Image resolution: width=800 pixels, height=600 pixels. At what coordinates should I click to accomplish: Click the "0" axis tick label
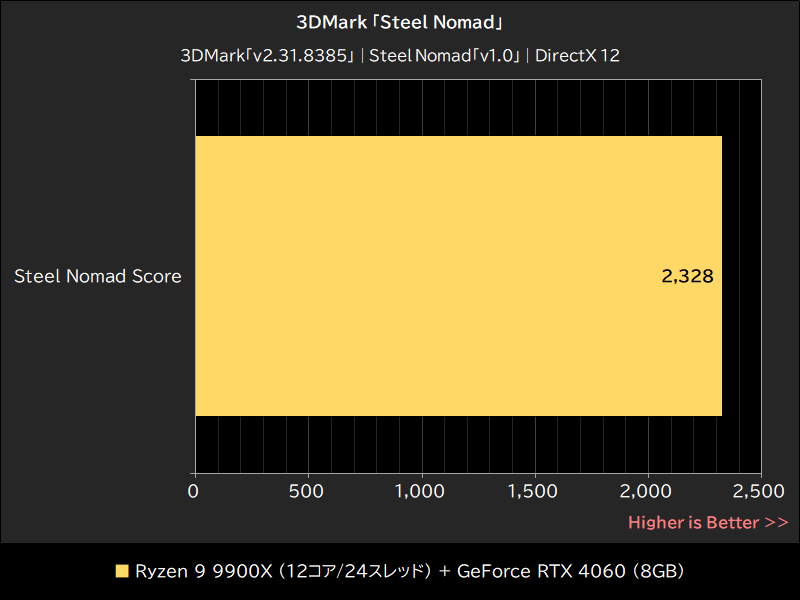click(193, 492)
